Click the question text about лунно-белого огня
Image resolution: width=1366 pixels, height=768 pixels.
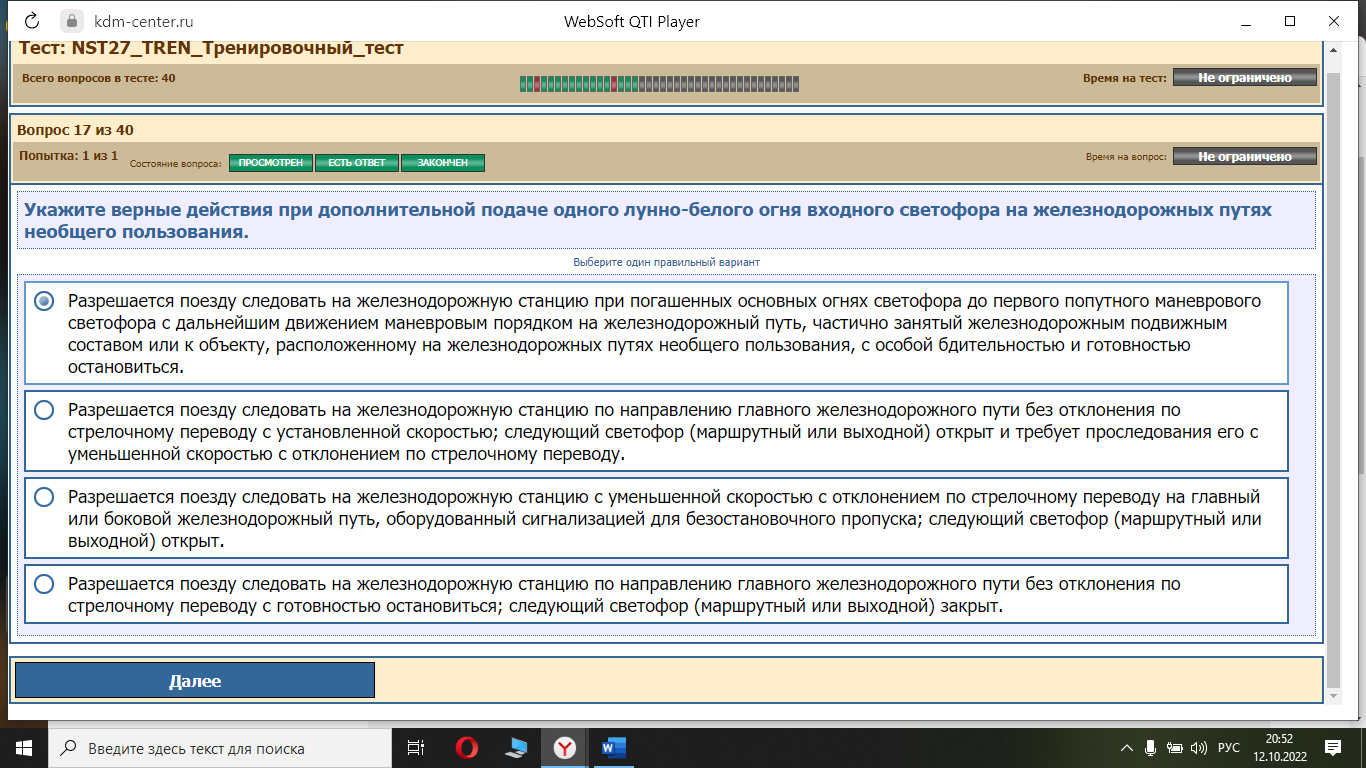pos(648,221)
